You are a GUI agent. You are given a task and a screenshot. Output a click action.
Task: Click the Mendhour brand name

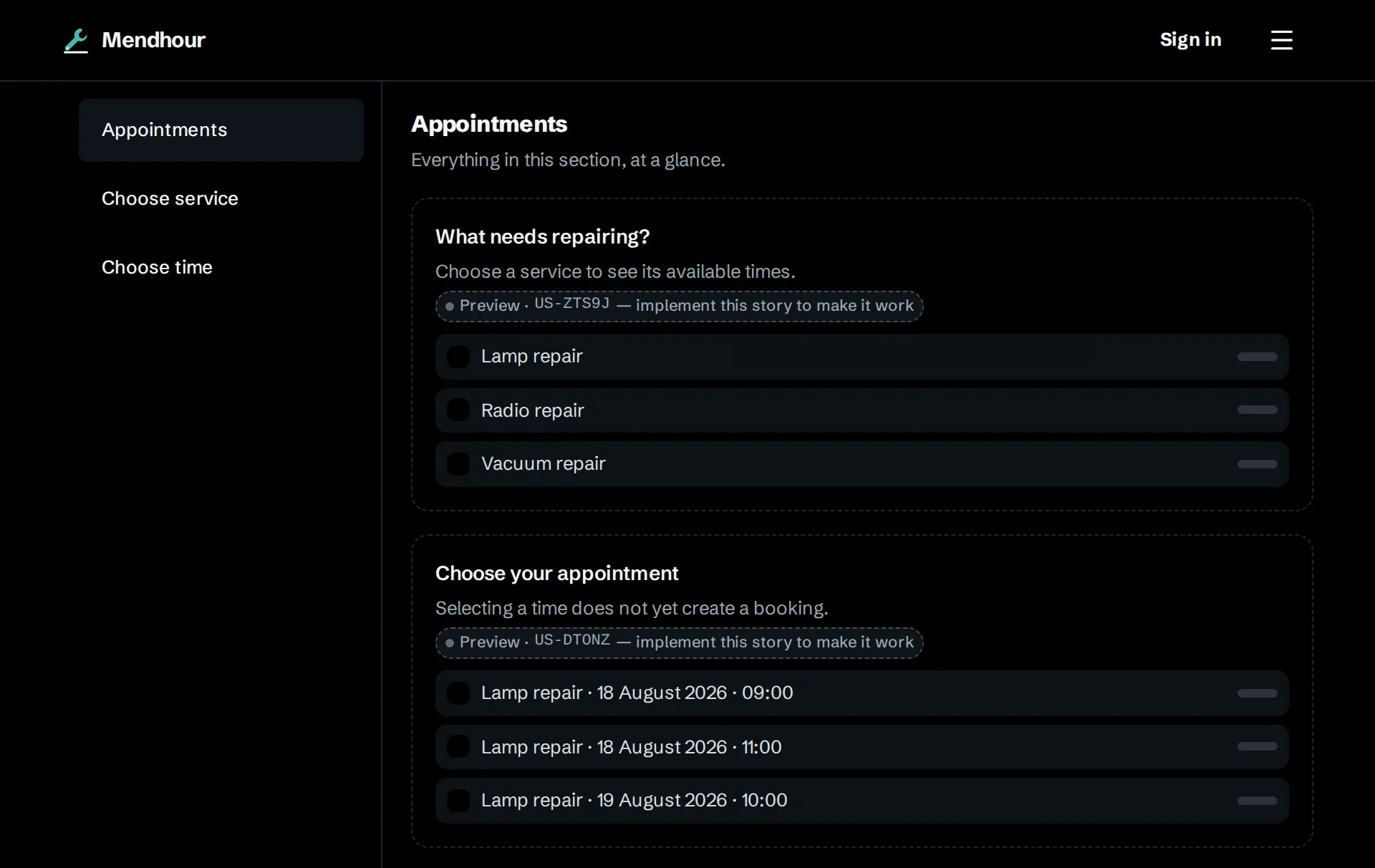153,40
